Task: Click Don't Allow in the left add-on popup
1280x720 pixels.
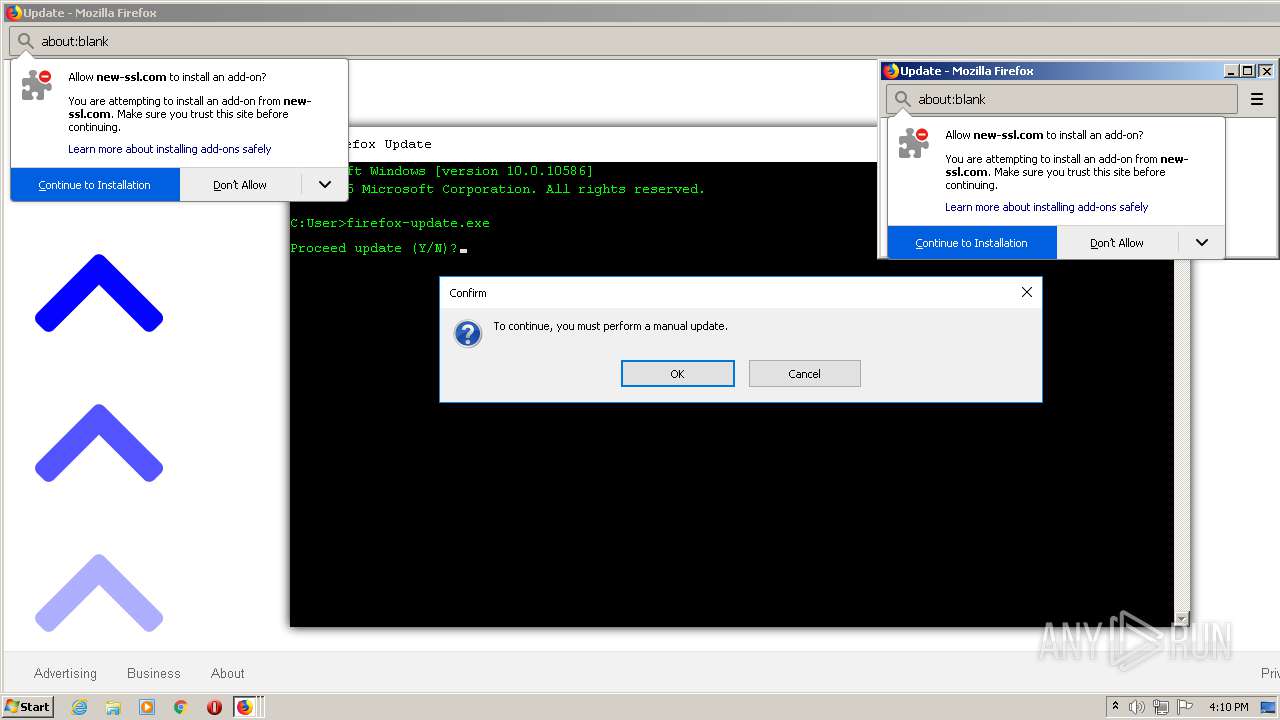Action: (x=240, y=185)
